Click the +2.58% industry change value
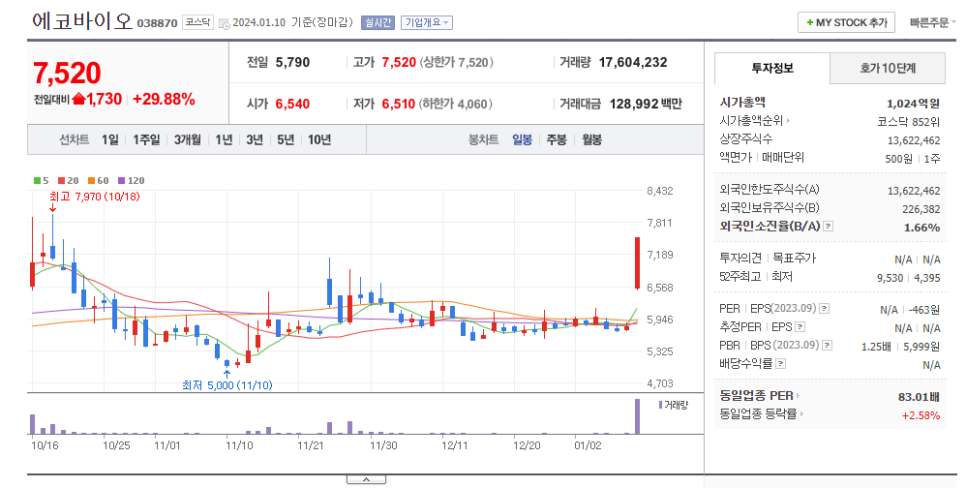Screen dimensions: 966x488 (921, 415)
